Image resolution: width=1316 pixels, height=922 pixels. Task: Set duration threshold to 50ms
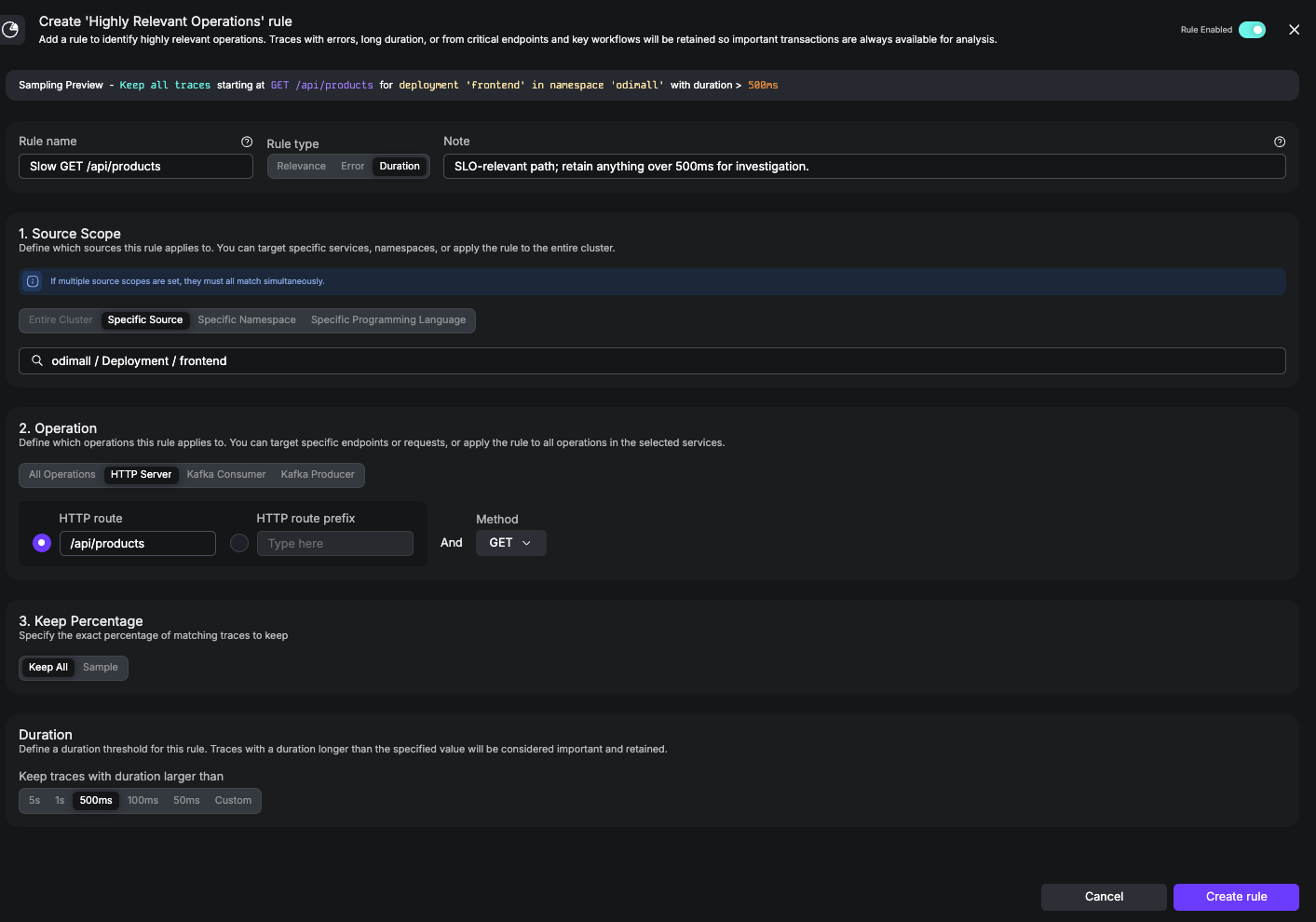186,801
